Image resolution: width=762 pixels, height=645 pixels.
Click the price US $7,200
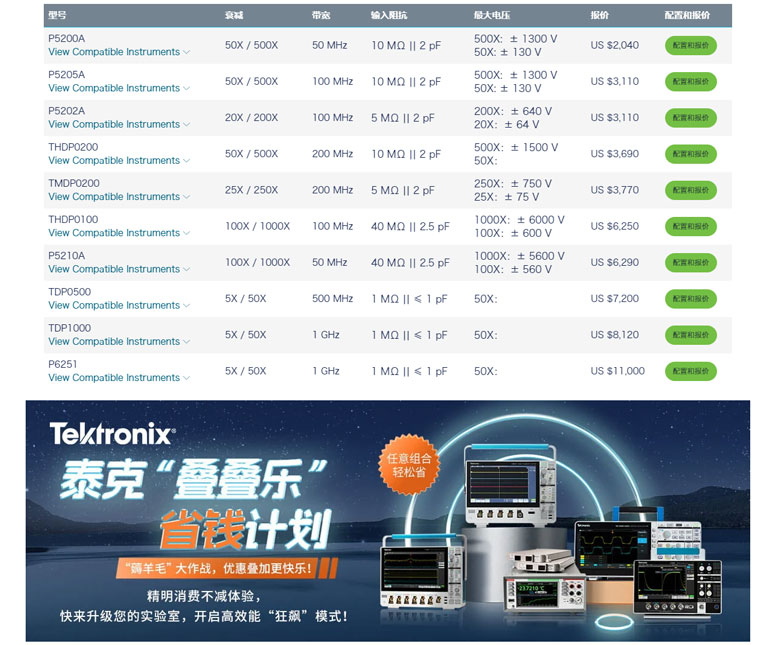tap(615, 299)
